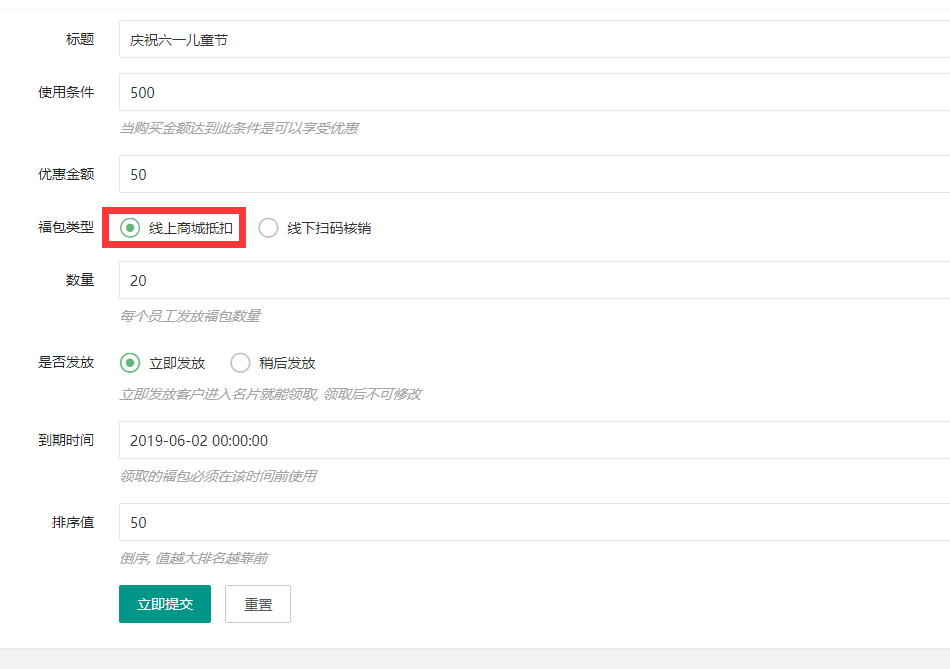This screenshot has height=669, width=950.
Task: Click the 到期时间 label
Action: (66, 440)
